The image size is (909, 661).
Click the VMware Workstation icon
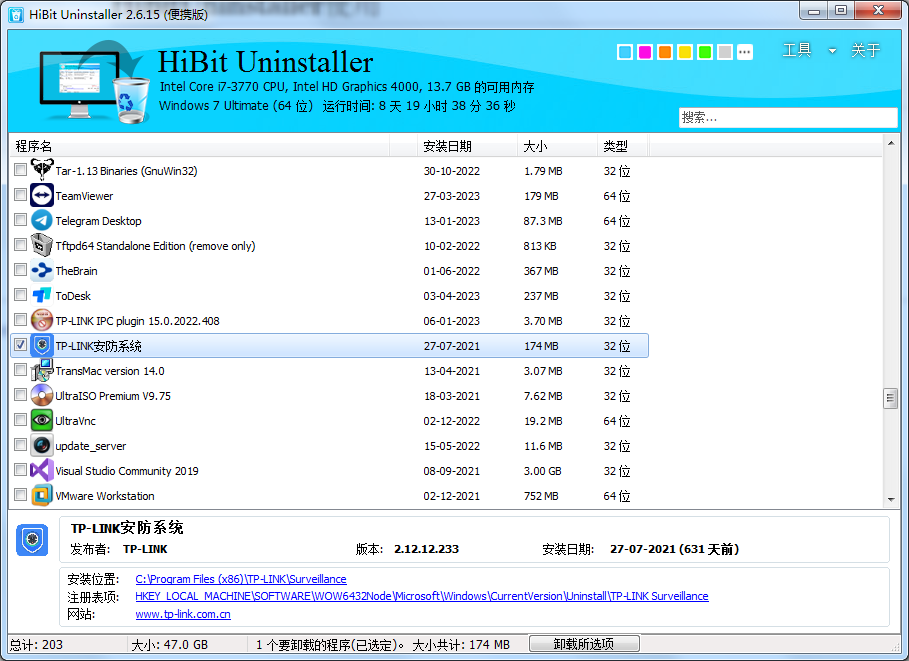click(42, 496)
